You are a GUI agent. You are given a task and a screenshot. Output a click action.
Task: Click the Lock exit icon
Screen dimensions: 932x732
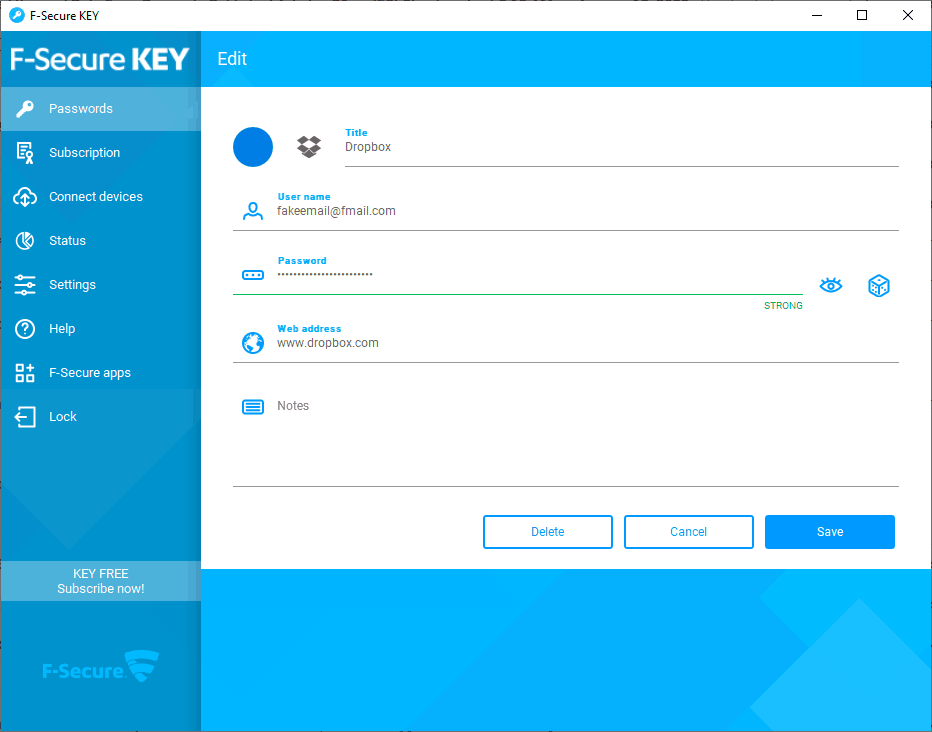tap(24, 417)
